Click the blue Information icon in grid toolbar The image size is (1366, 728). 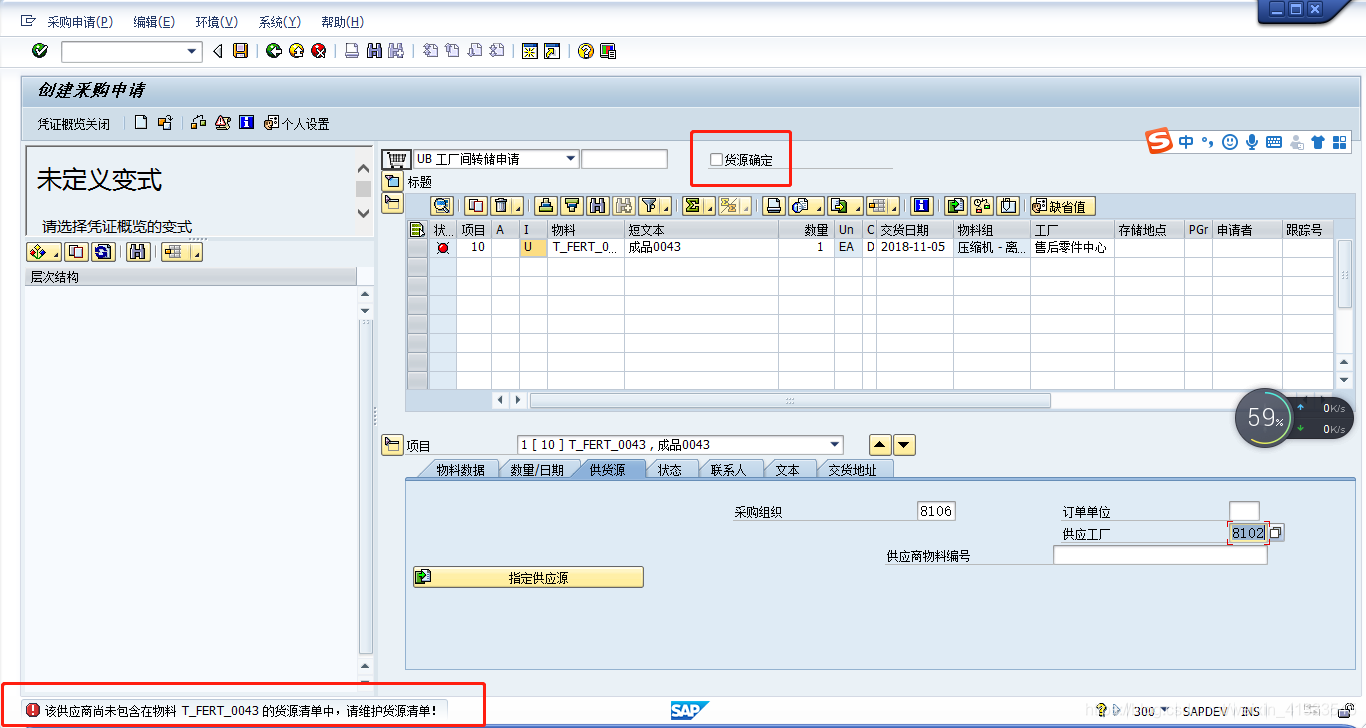pyautogui.click(x=921, y=206)
